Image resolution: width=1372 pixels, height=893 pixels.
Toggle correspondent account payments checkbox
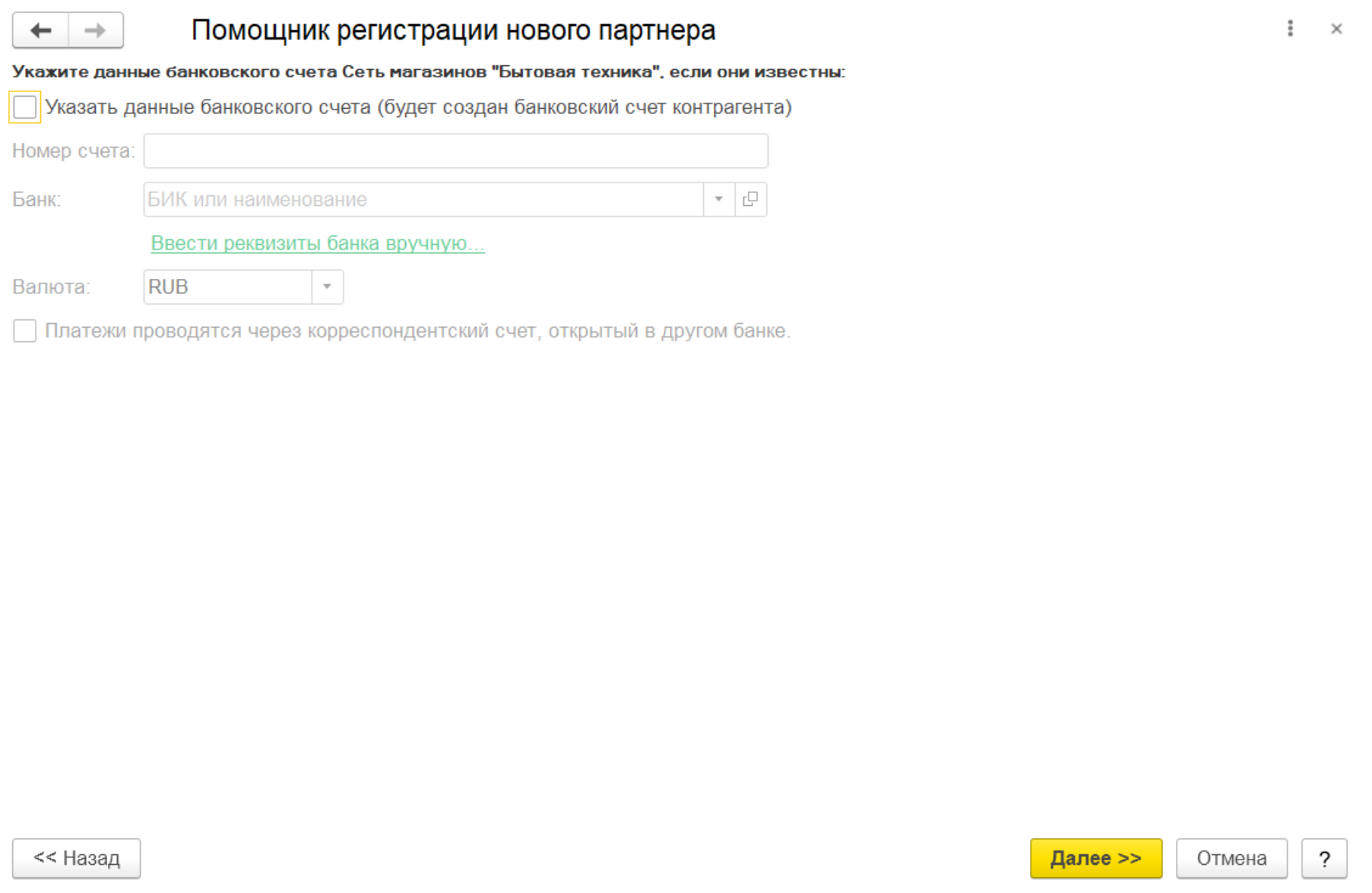click(25, 331)
